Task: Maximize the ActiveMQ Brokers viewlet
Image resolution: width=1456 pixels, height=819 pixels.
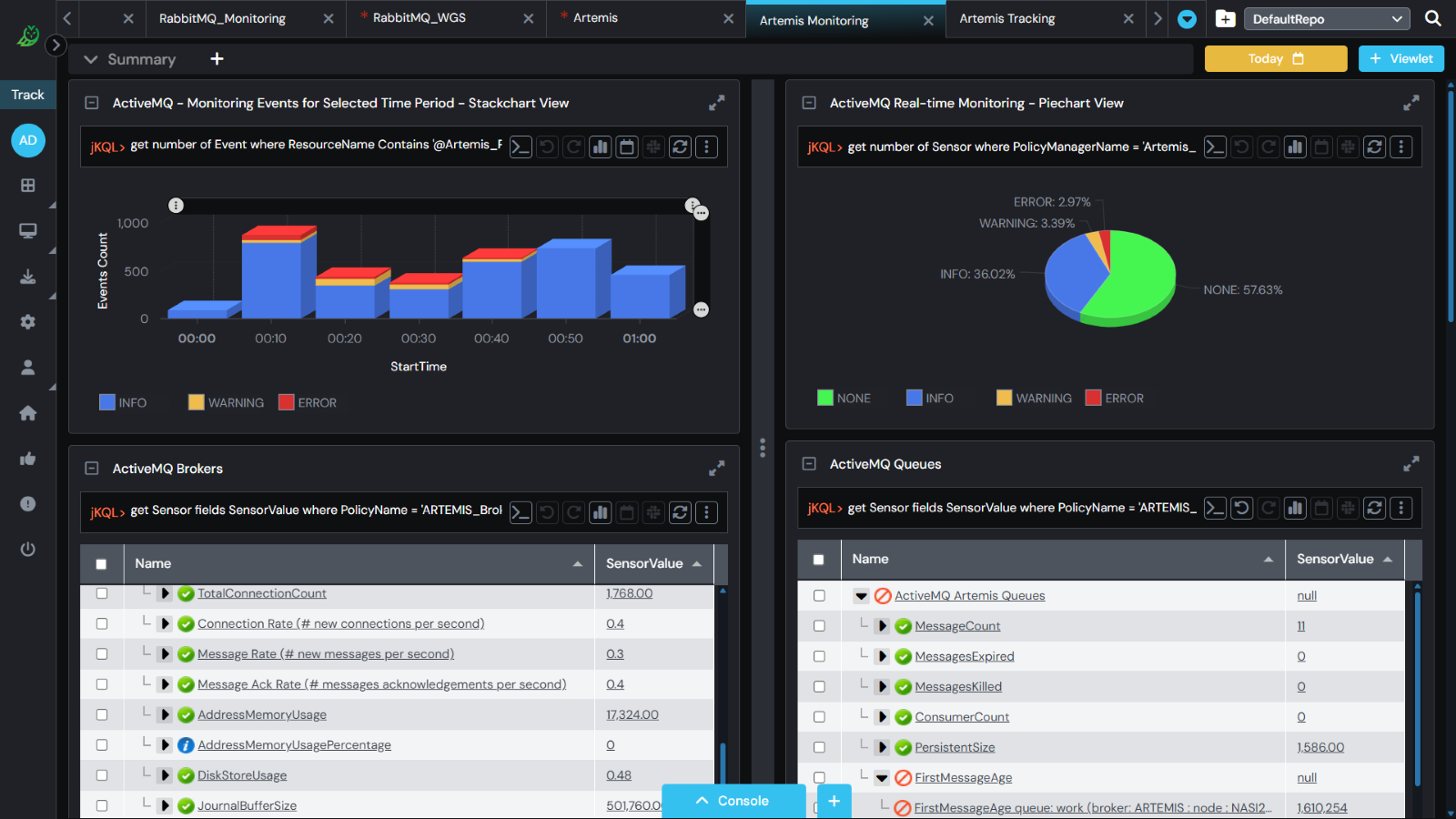Action: tap(717, 469)
